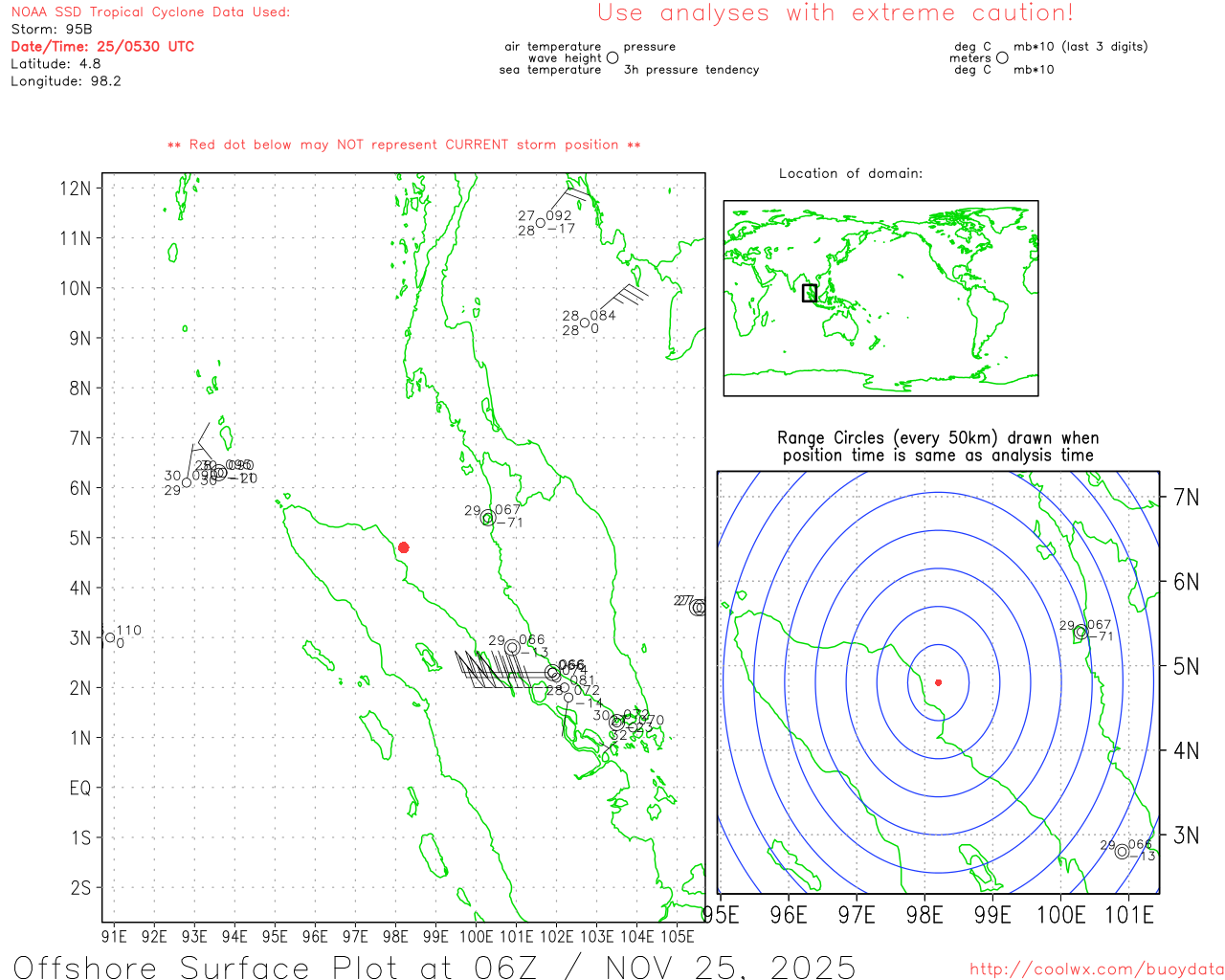Click the red dot warning note text
The height and width of the screenshot is (980, 1225).
(x=404, y=145)
